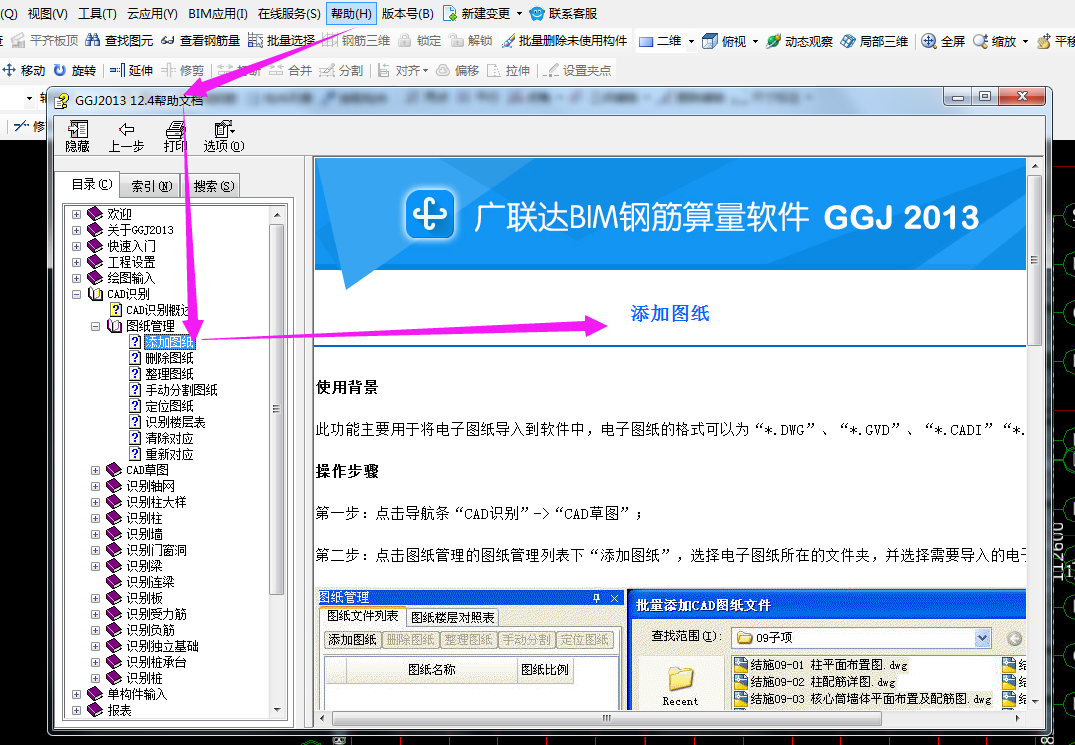Open 云应用(Y) menu
Screen dimensions: 1075x745
point(152,14)
